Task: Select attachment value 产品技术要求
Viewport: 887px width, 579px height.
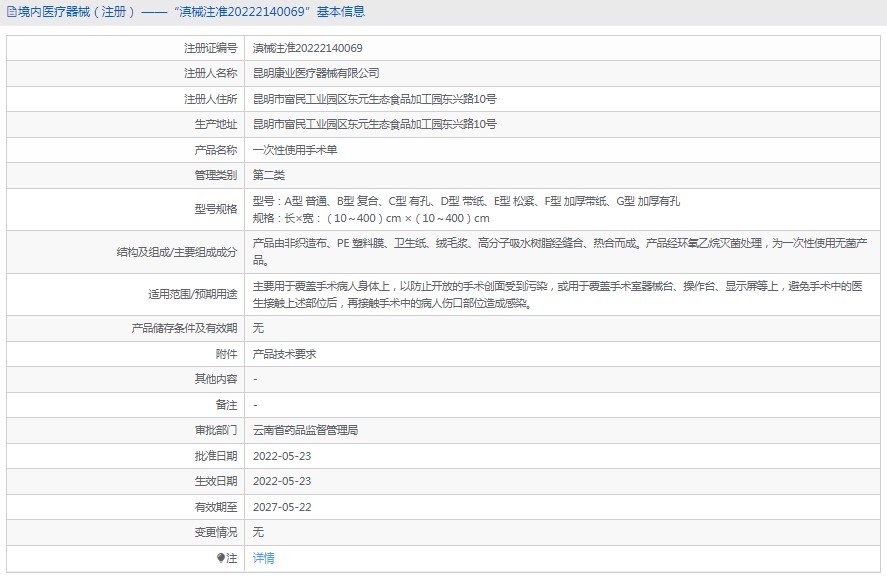Action: pyautogui.click(x=285, y=354)
